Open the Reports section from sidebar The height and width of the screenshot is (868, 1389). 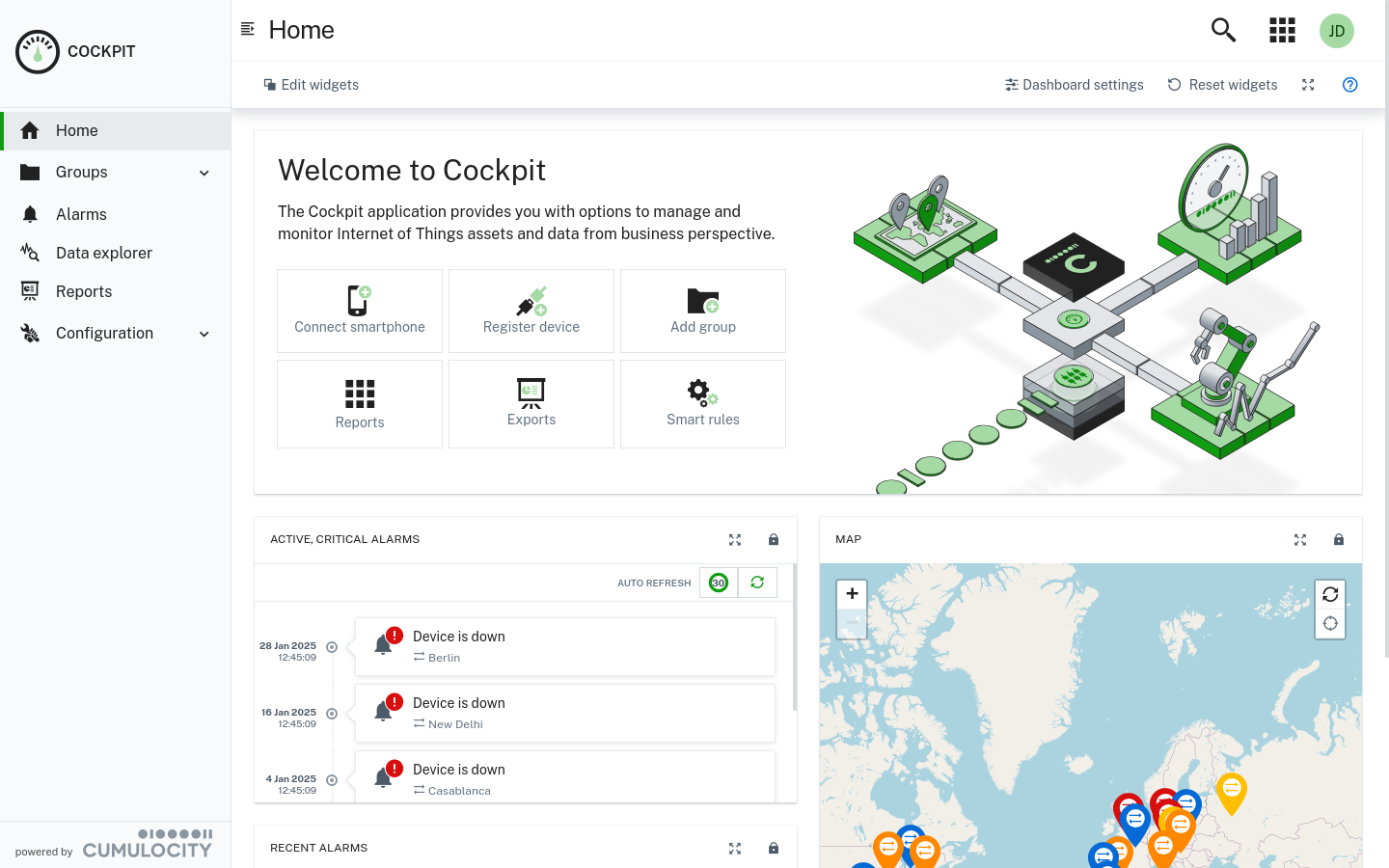pos(83,291)
